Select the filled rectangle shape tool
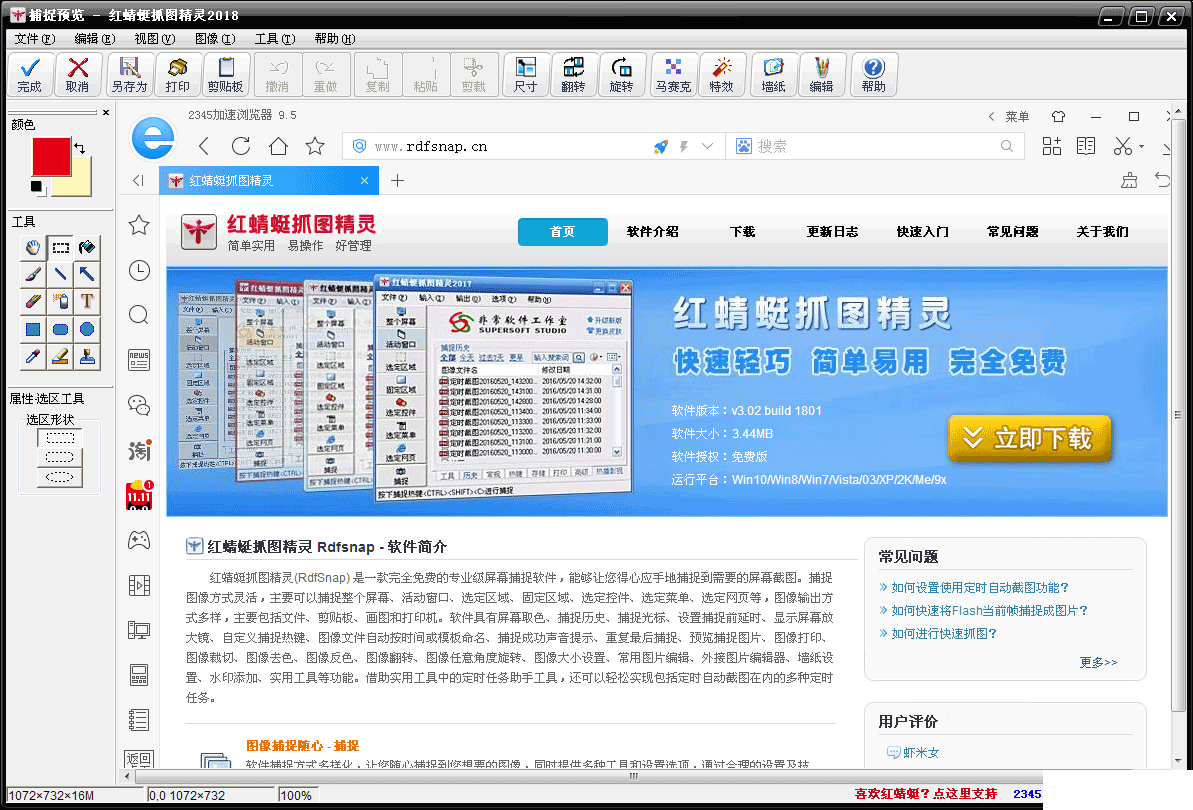The width and height of the screenshot is (1193, 810). pyautogui.click(x=33, y=329)
